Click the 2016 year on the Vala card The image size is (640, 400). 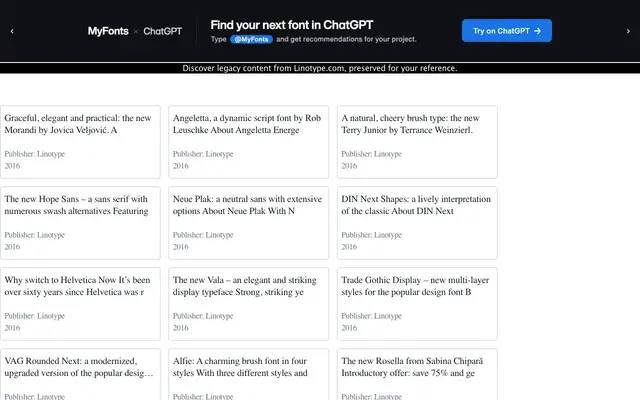(x=180, y=328)
